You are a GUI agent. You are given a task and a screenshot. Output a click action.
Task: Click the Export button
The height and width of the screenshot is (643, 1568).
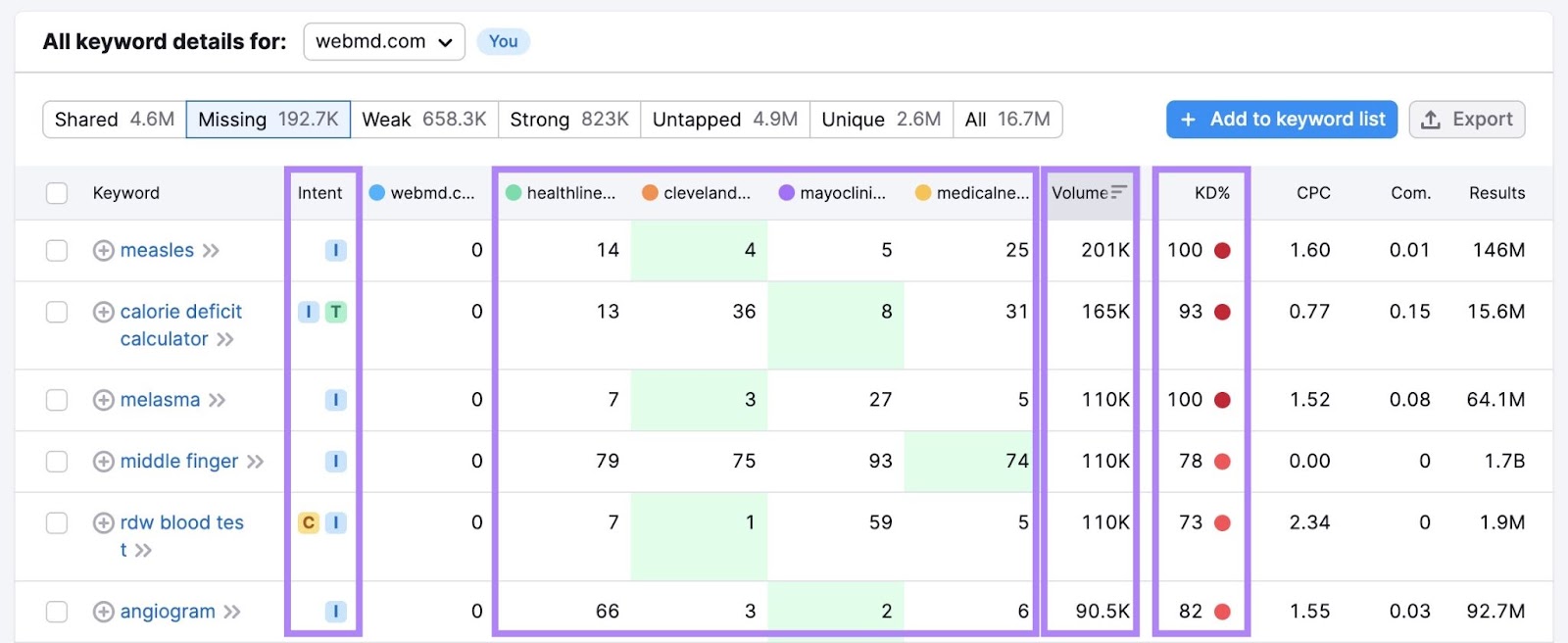[1466, 120]
